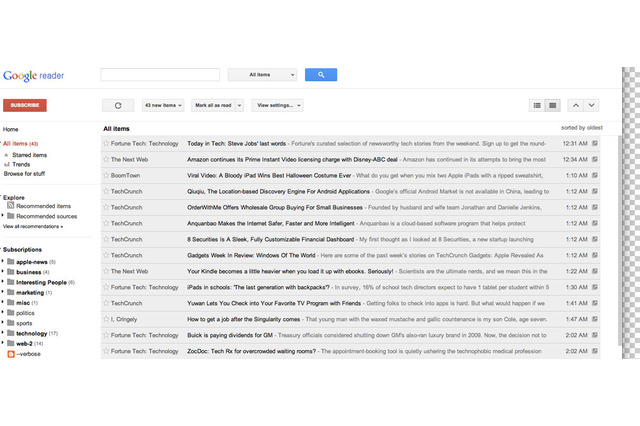Click the --verbose Blogger feed icon

[11, 354]
